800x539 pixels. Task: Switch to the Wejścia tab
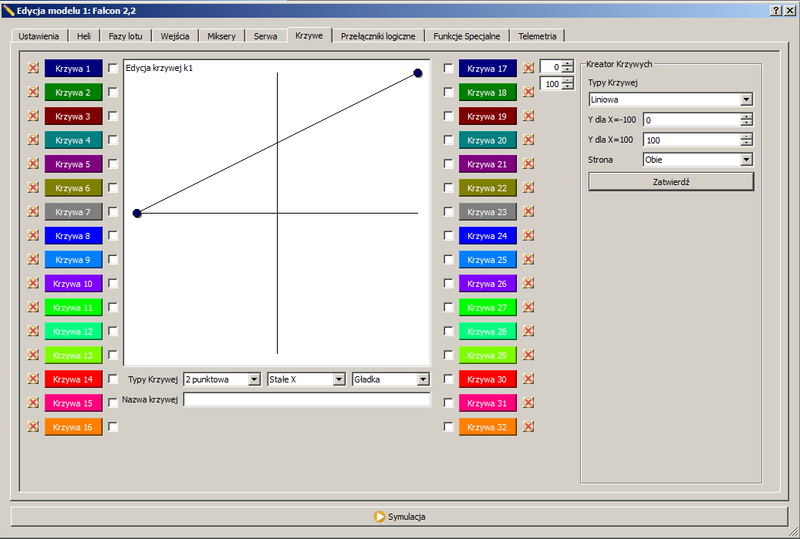click(x=174, y=36)
